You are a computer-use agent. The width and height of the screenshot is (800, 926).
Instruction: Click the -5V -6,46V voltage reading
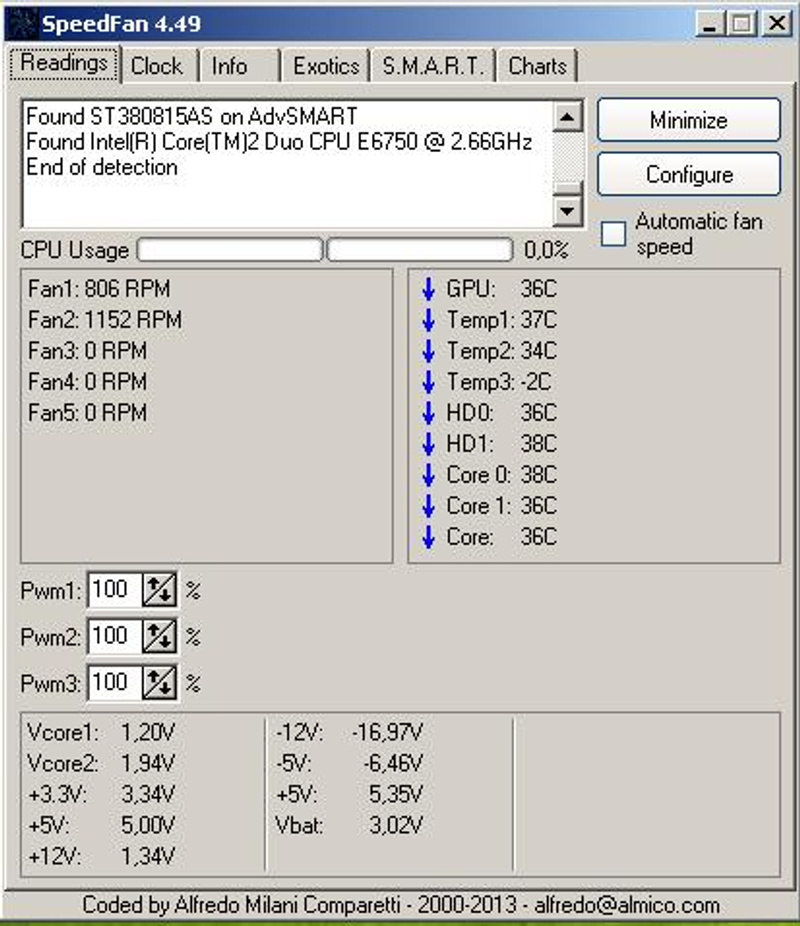coord(350,764)
